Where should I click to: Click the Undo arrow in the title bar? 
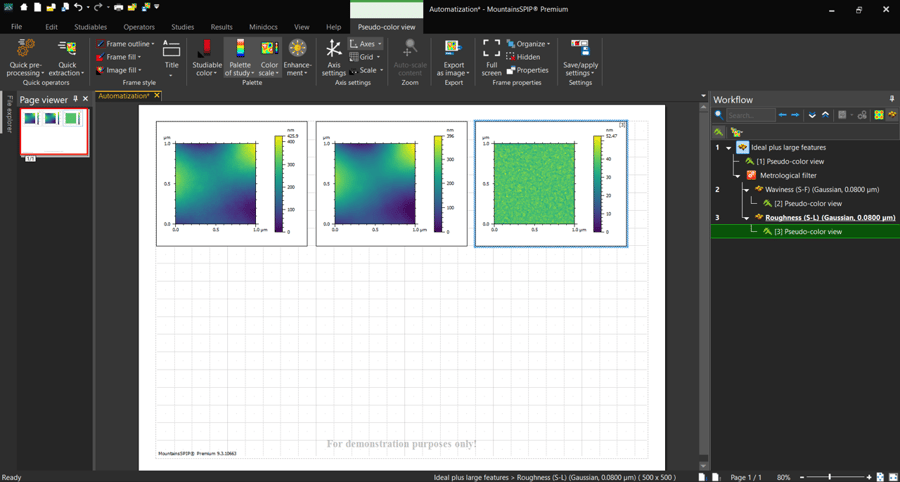tap(78, 8)
